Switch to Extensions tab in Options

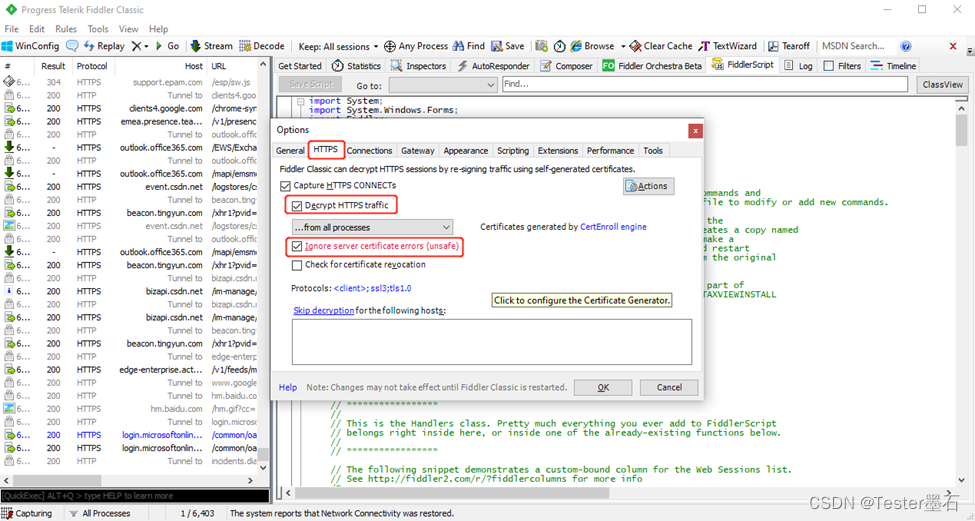[x=558, y=150]
